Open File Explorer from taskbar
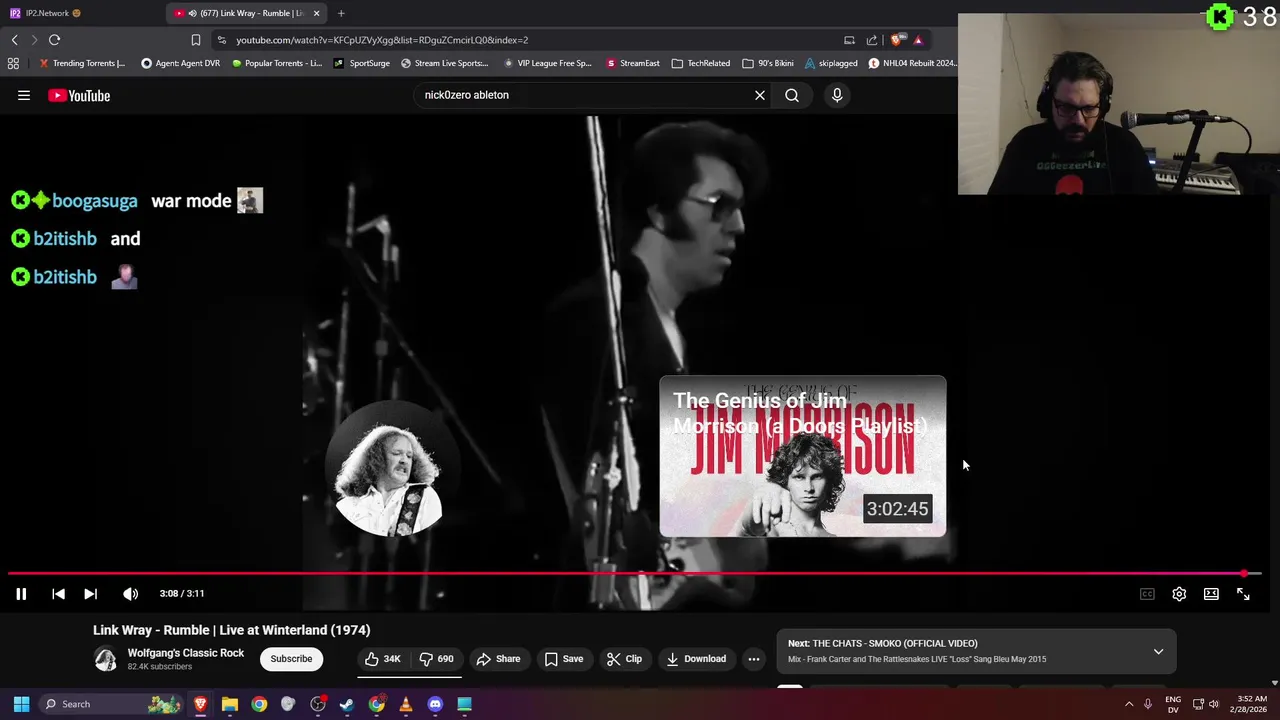This screenshot has height=720, width=1280. [x=230, y=704]
